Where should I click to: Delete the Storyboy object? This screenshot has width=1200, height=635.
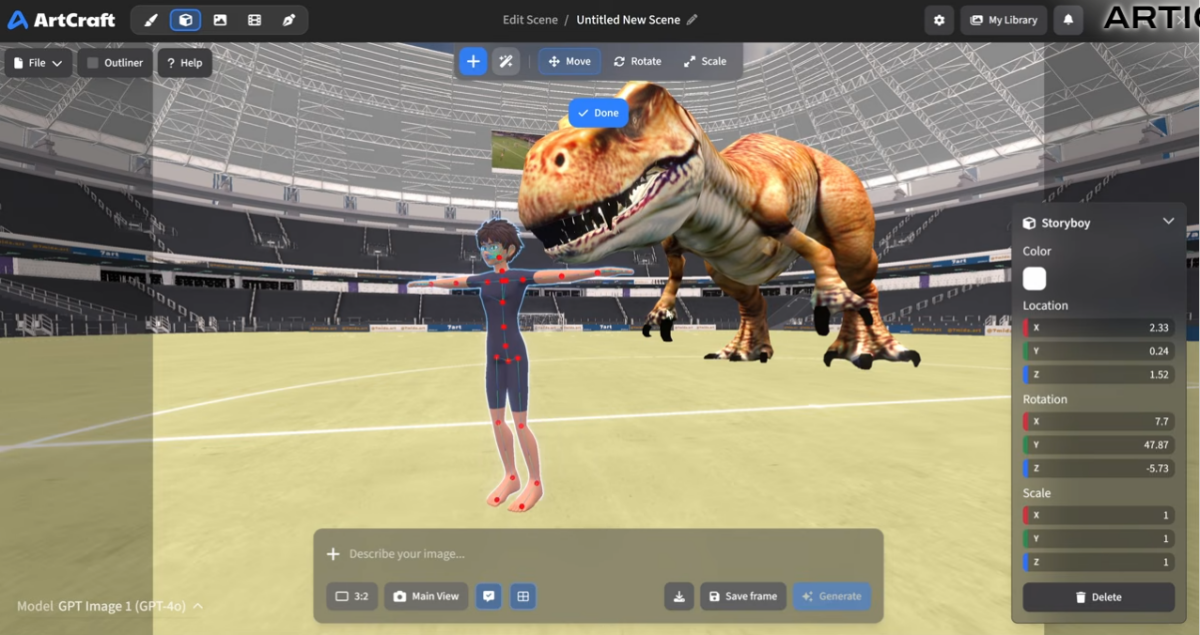coord(1098,597)
